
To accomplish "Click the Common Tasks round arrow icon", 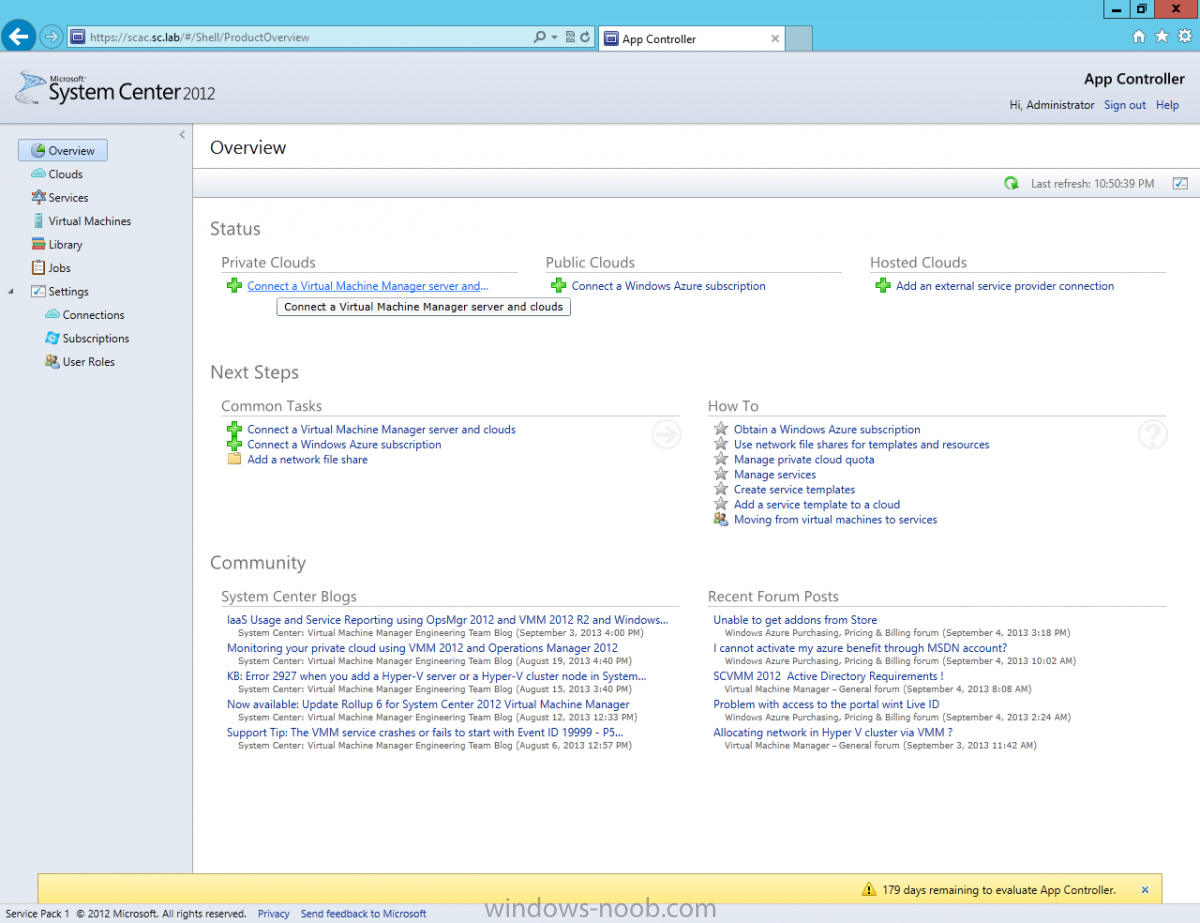I will (x=666, y=434).
